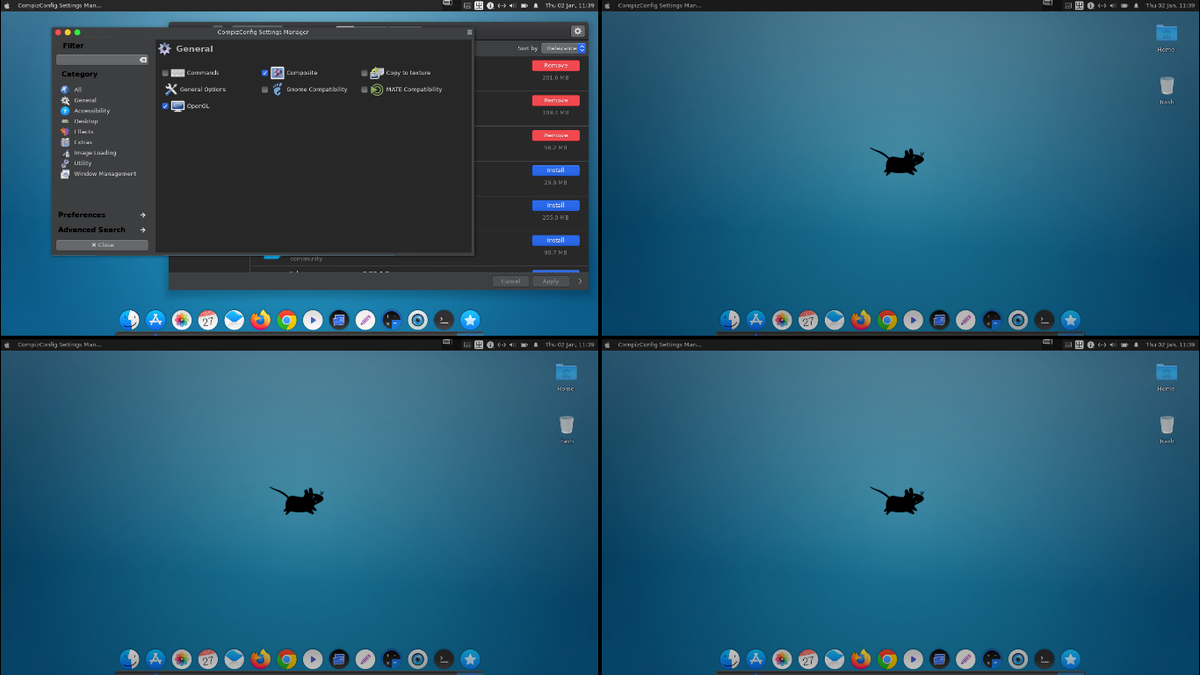Open the Commands plugin settings icon
This screenshot has width=1200, height=675.
tap(178, 73)
